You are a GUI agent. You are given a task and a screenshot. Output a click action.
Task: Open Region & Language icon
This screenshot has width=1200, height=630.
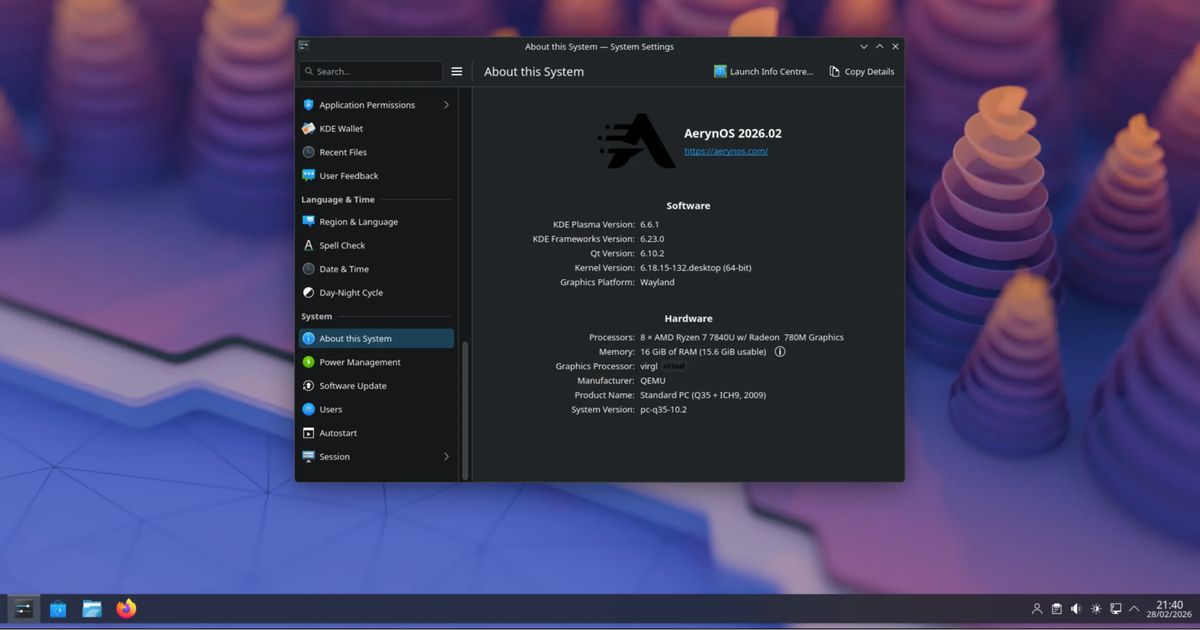pyautogui.click(x=309, y=222)
